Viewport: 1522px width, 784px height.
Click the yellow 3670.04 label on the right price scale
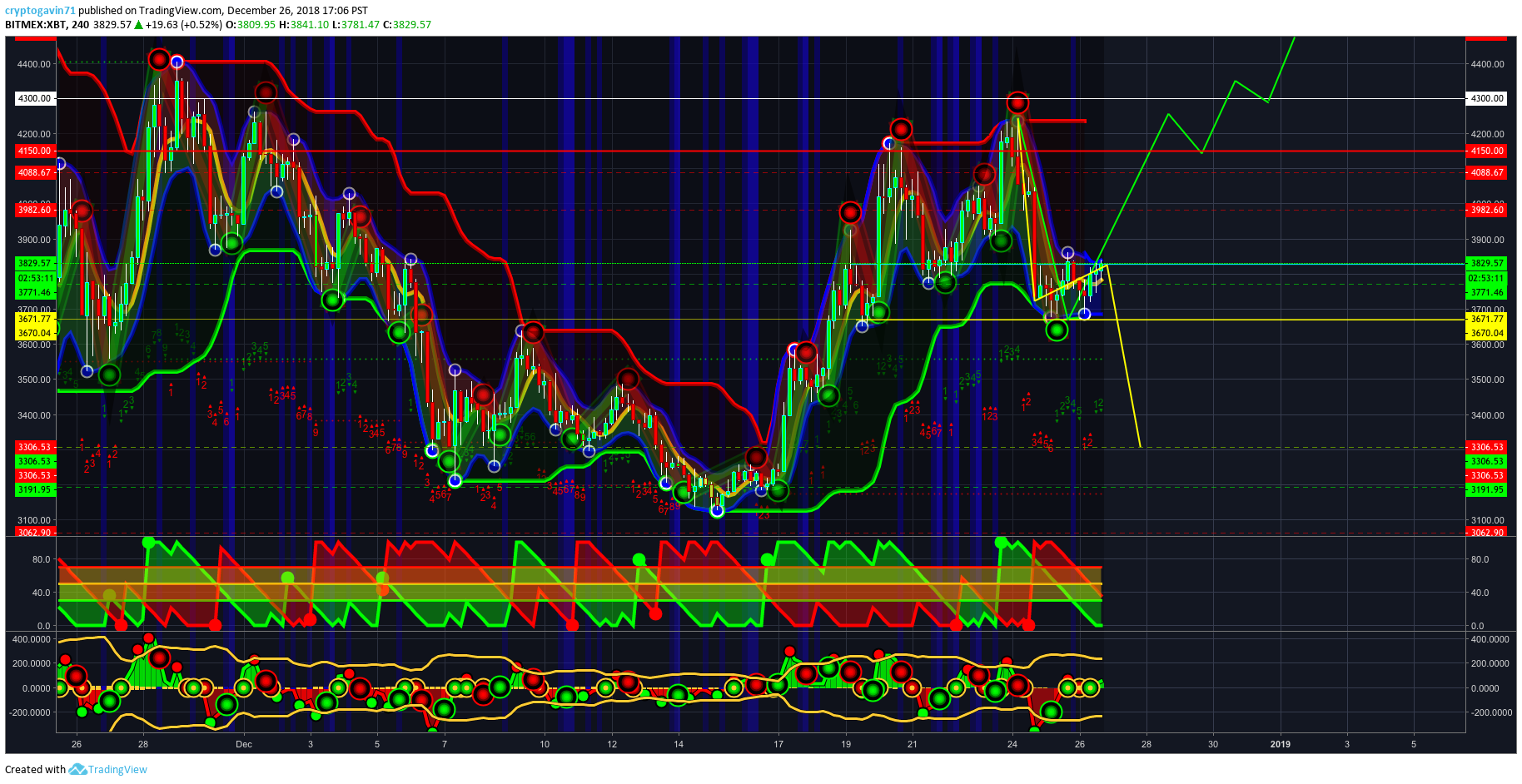pyautogui.click(x=1487, y=334)
